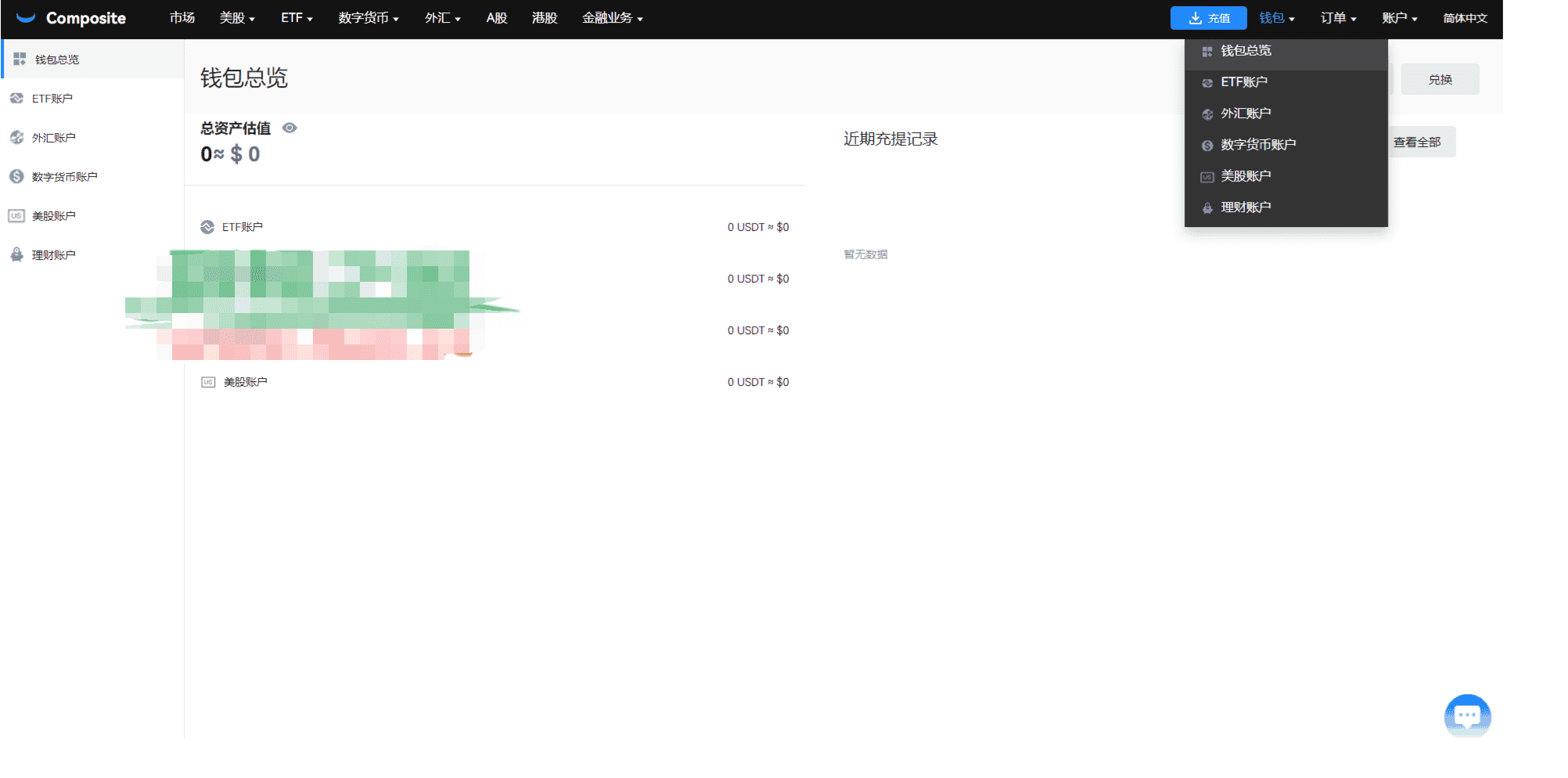Select 数字货币账户 from wallet dropdown menu
1568x778 pixels.
click(1258, 145)
